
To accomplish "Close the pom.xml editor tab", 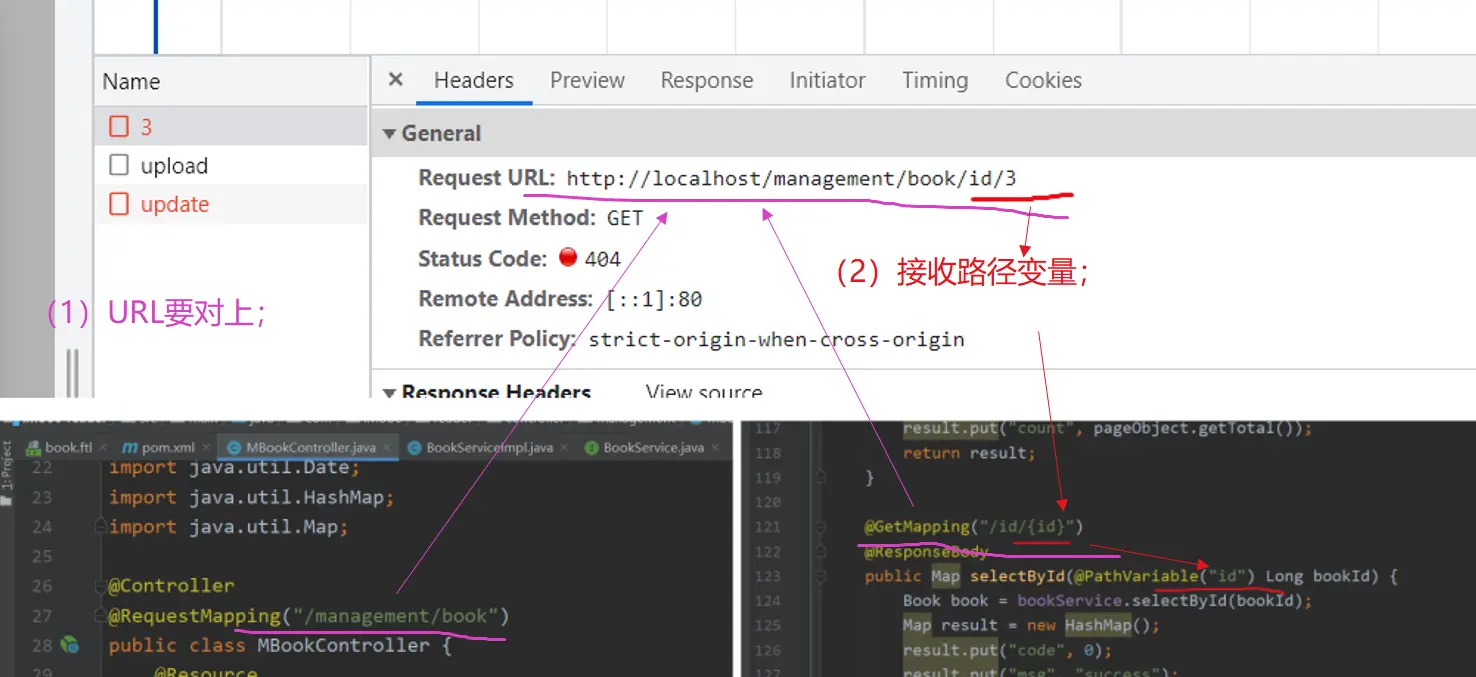I will pos(204,448).
